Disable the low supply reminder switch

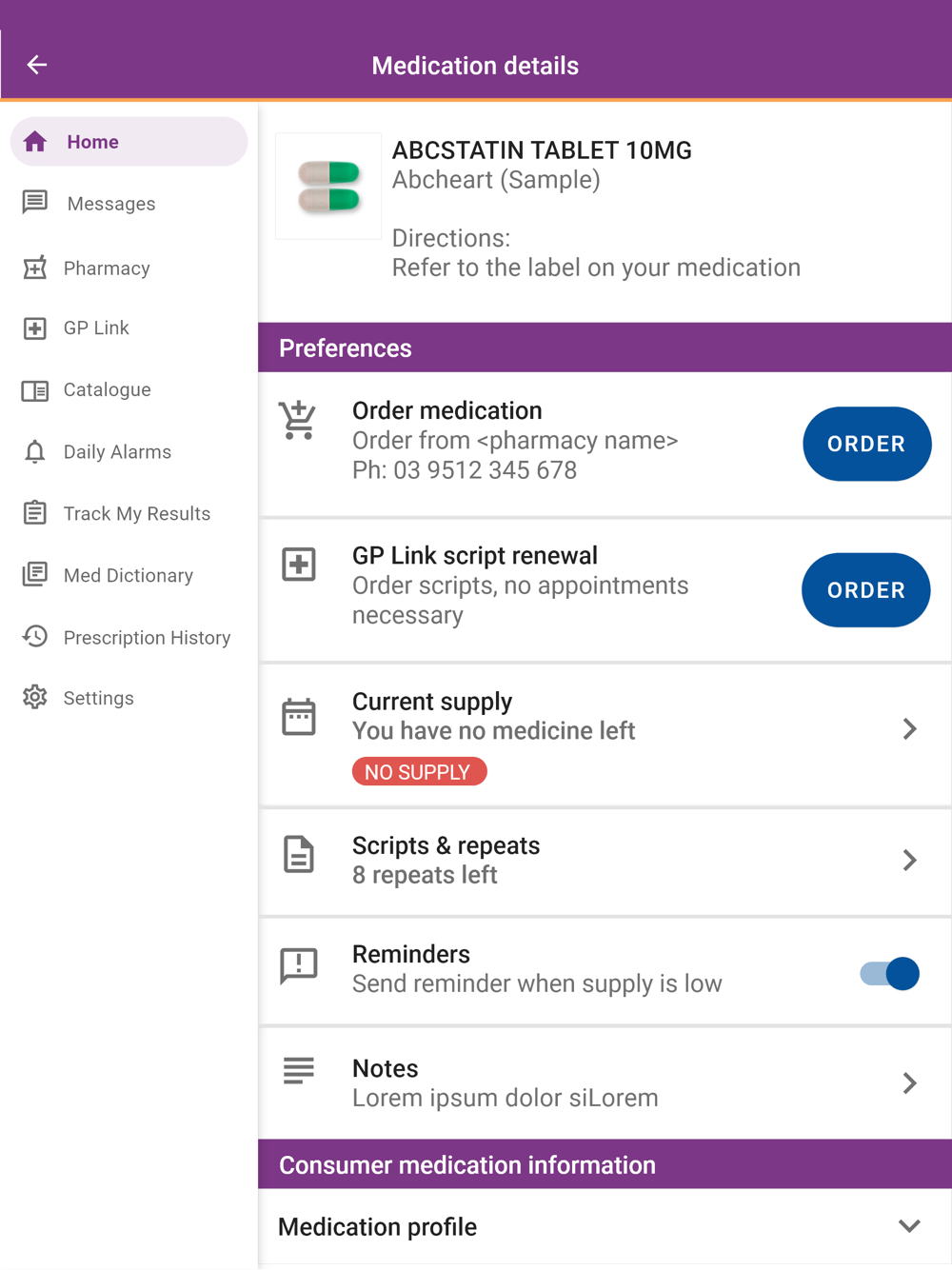point(889,974)
